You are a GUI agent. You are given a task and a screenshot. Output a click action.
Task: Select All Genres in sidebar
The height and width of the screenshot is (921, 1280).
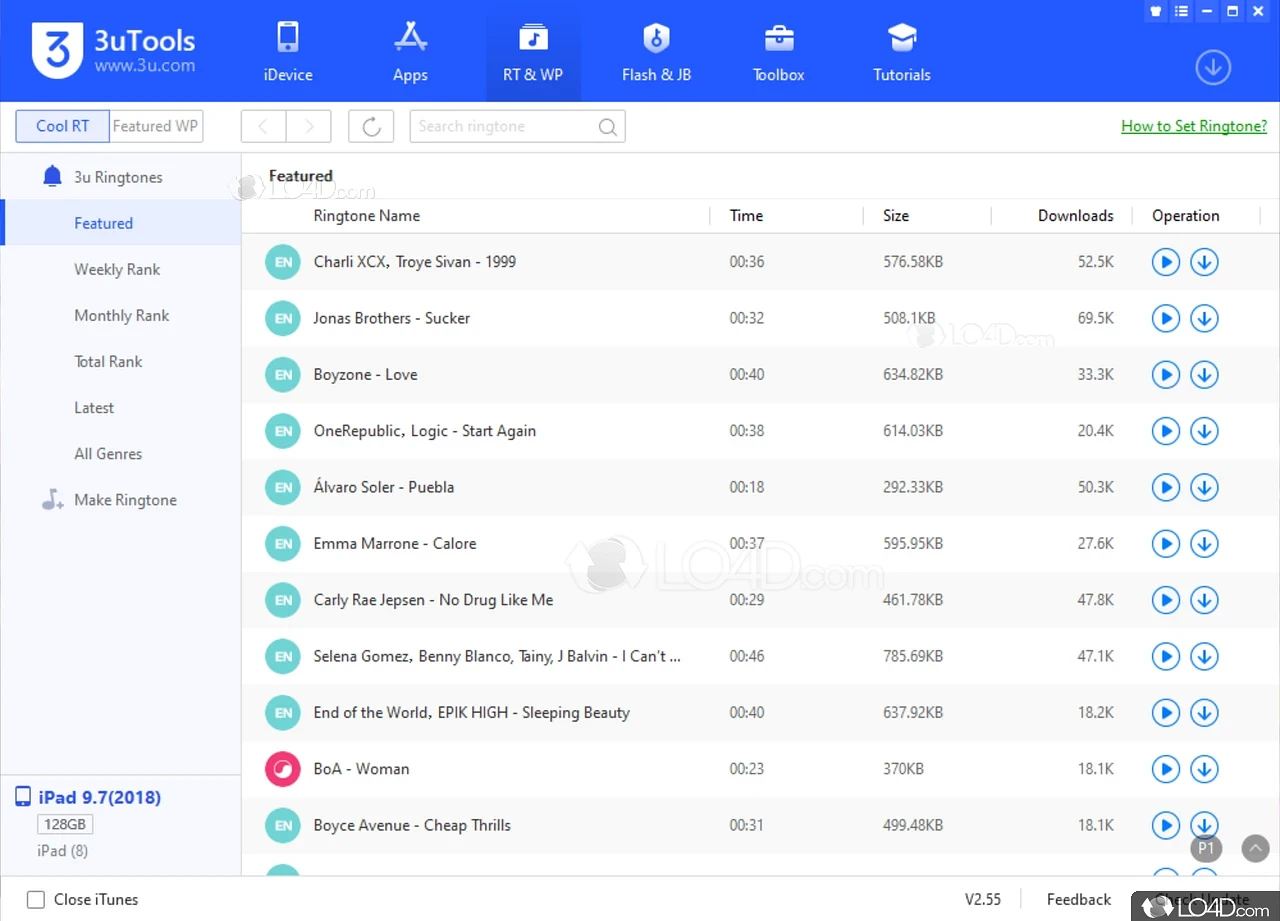coord(108,454)
